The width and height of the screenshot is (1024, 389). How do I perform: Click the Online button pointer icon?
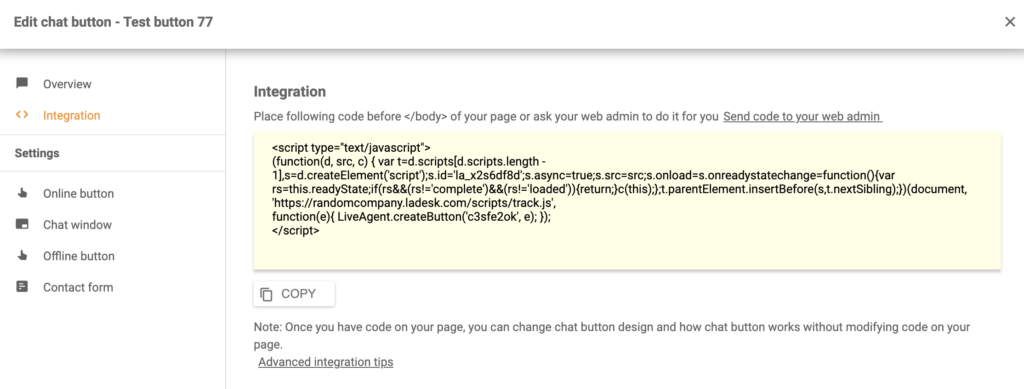pyautogui.click(x=22, y=193)
